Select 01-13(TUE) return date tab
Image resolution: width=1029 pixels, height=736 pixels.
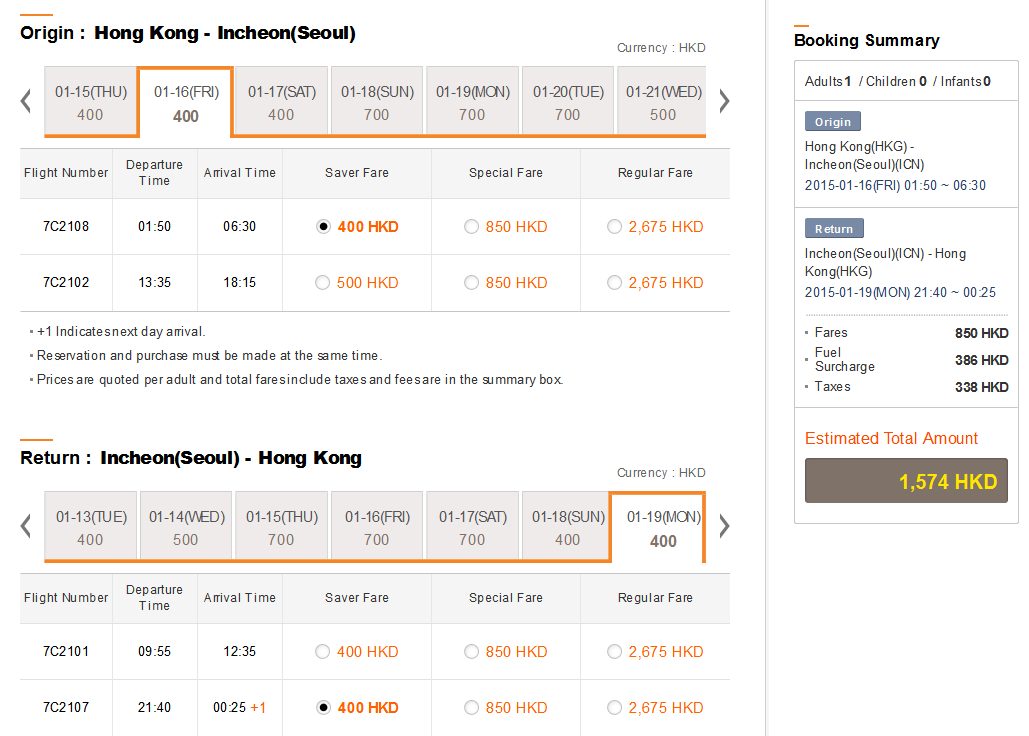click(90, 527)
